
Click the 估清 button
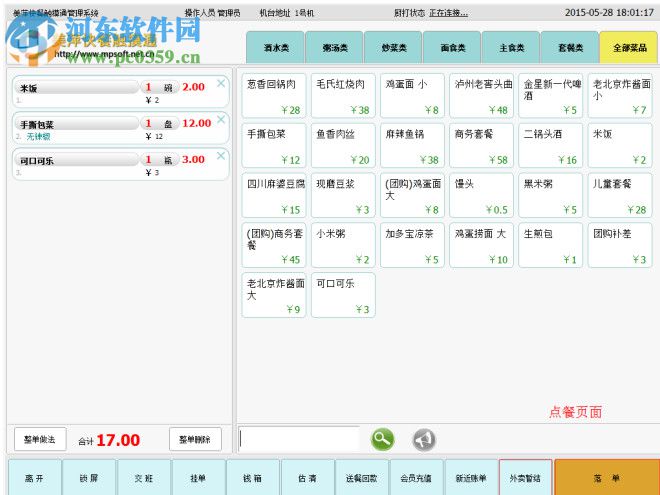(x=307, y=478)
